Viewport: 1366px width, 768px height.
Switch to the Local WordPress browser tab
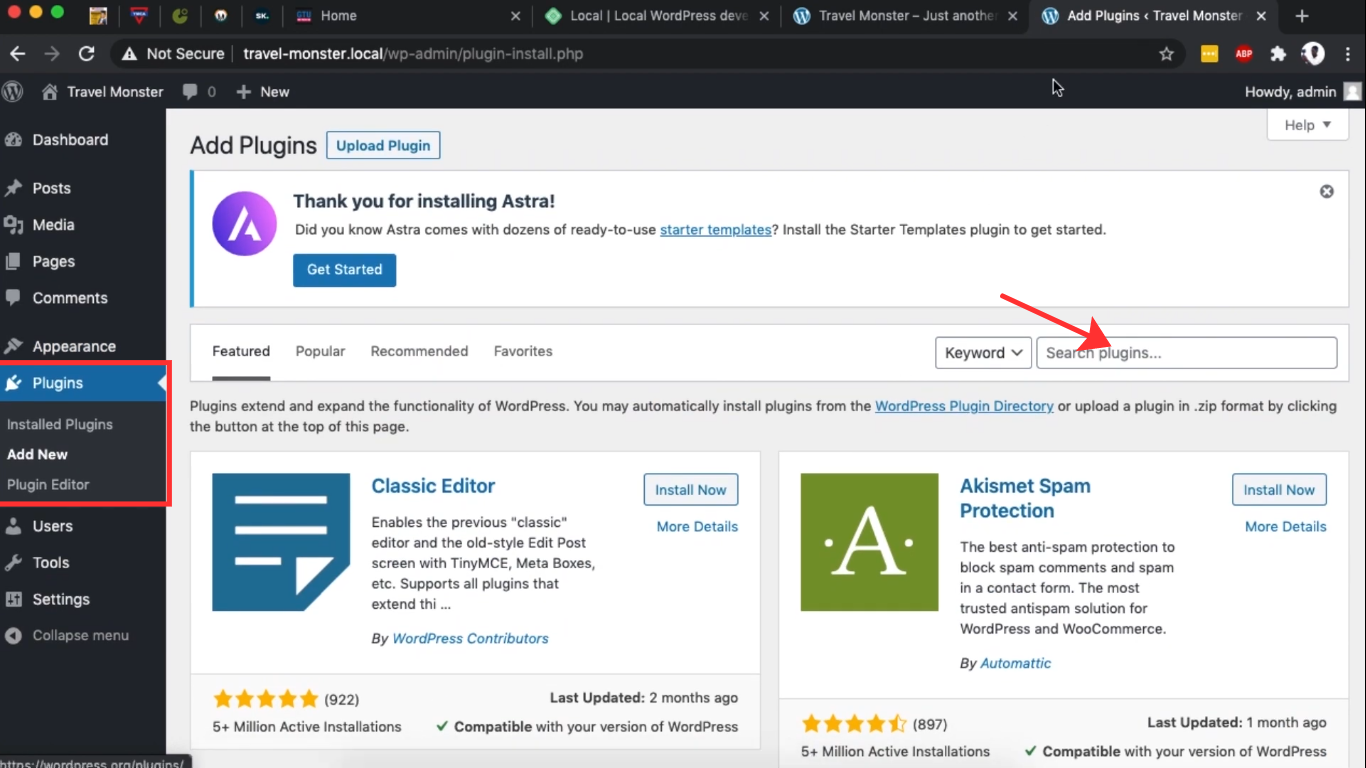point(658,16)
